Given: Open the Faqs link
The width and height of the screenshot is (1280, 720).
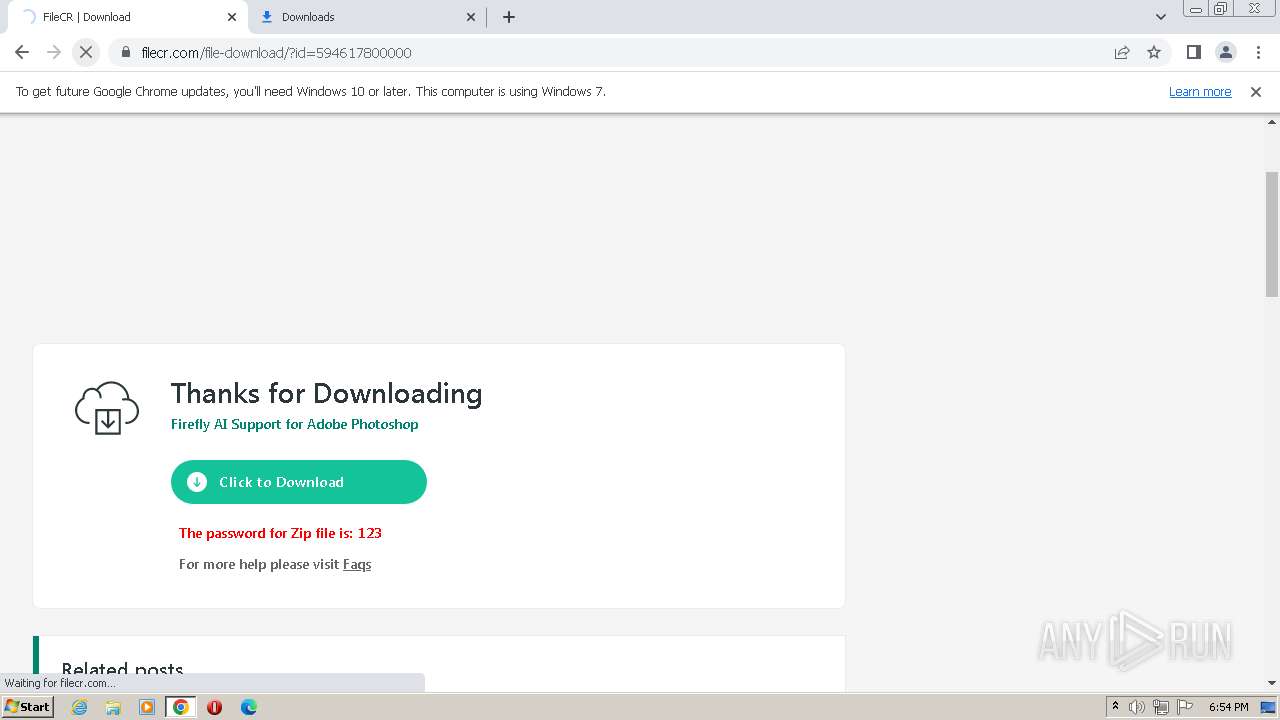Looking at the screenshot, I should pos(357,564).
